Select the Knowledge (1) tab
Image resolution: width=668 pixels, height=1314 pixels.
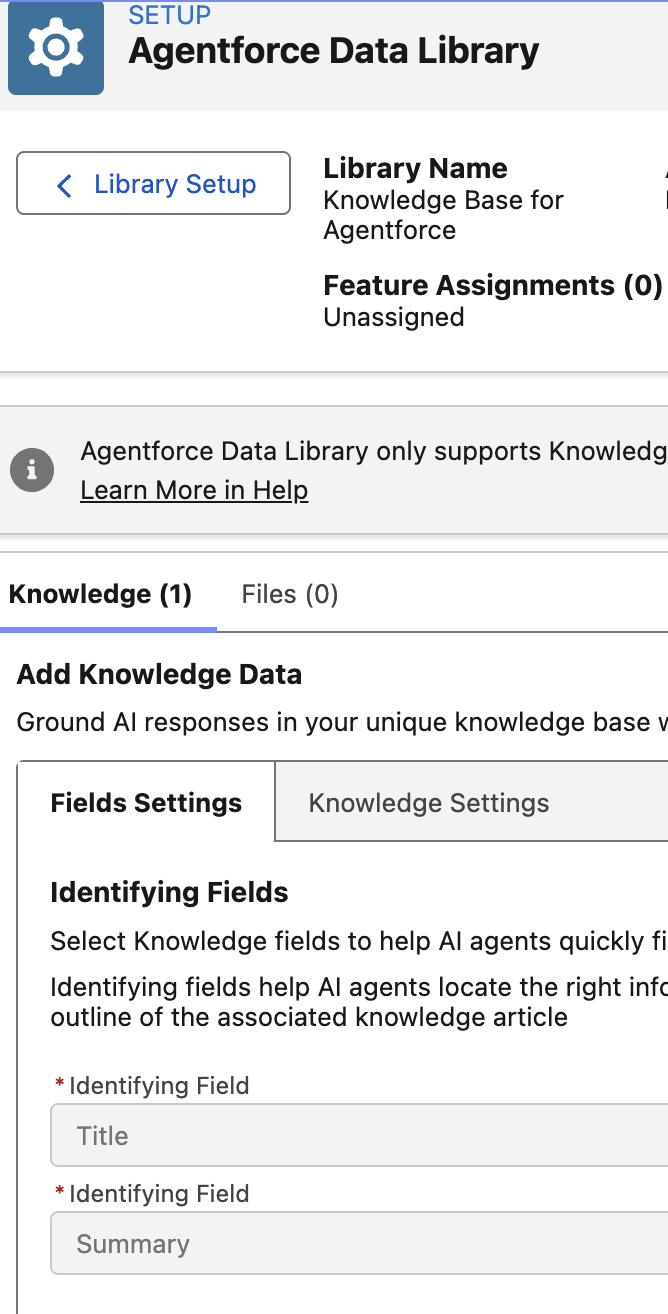coord(100,594)
